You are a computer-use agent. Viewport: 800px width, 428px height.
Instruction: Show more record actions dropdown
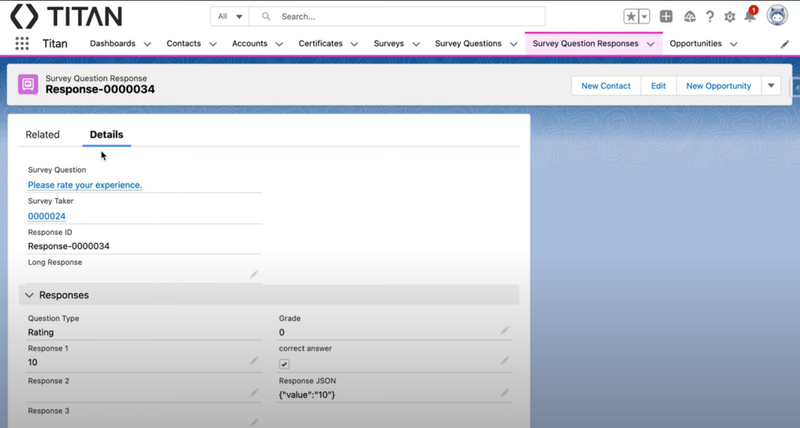(x=771, y=86)
